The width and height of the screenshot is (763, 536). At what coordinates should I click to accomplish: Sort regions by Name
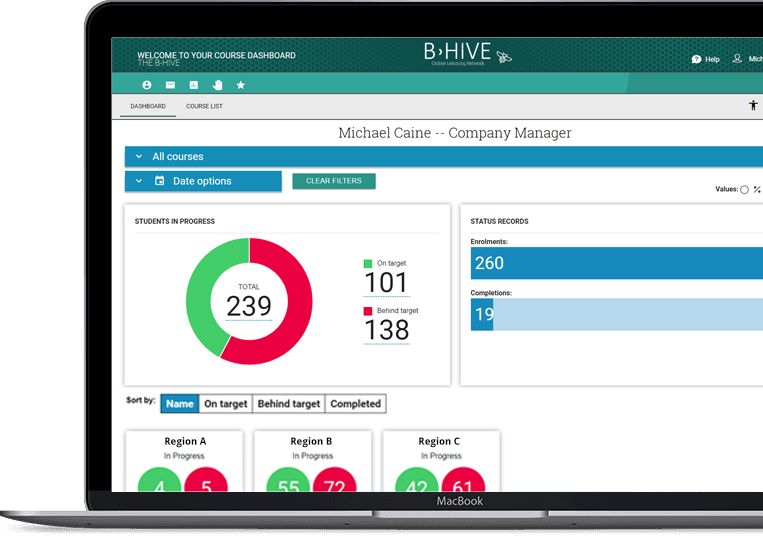(x=179, y=404)
